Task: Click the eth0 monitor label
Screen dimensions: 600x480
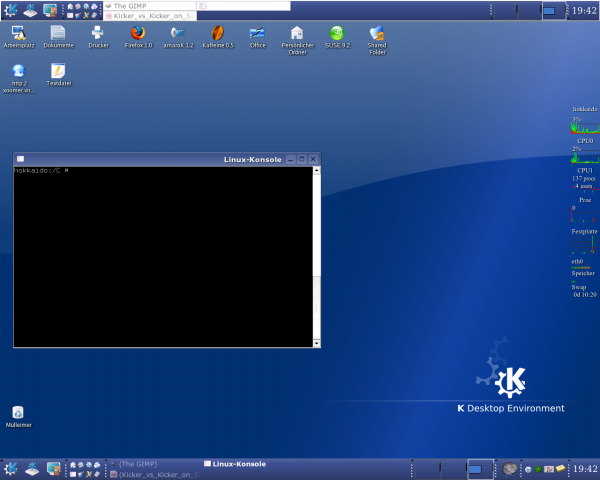Action: [577, 261]
